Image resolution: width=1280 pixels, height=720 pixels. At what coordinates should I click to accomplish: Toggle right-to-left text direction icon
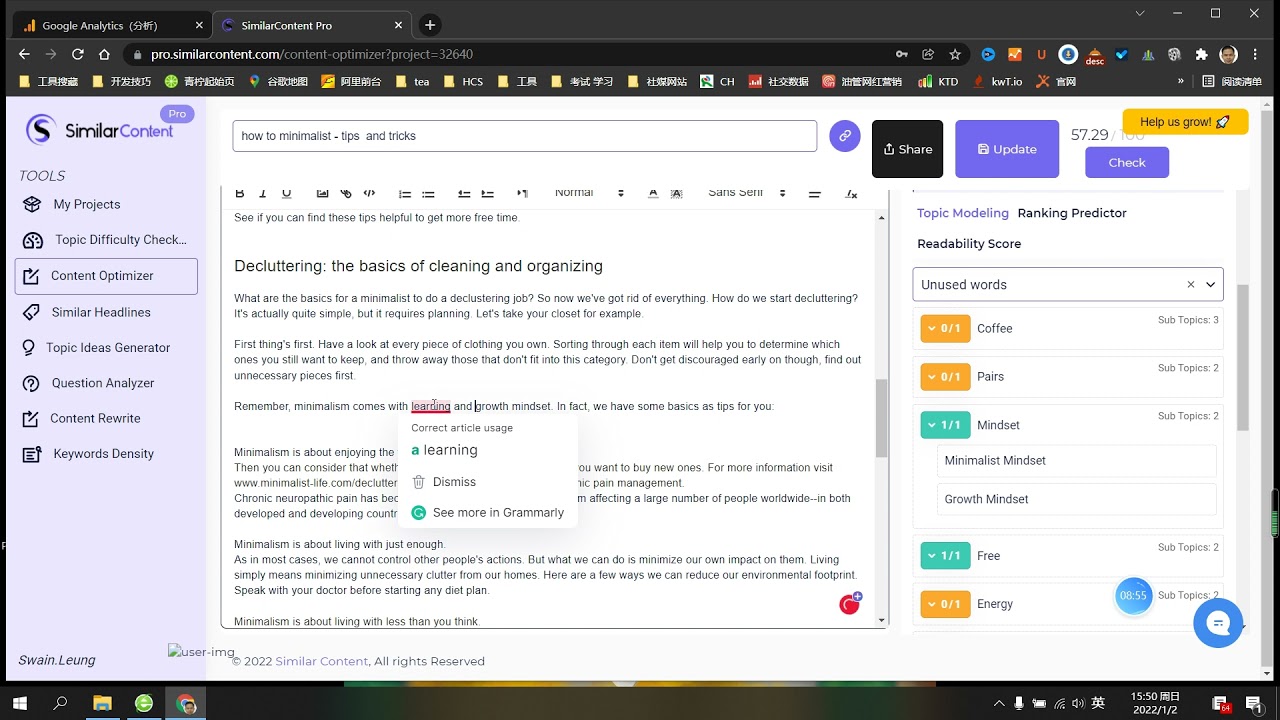(522, 193)
